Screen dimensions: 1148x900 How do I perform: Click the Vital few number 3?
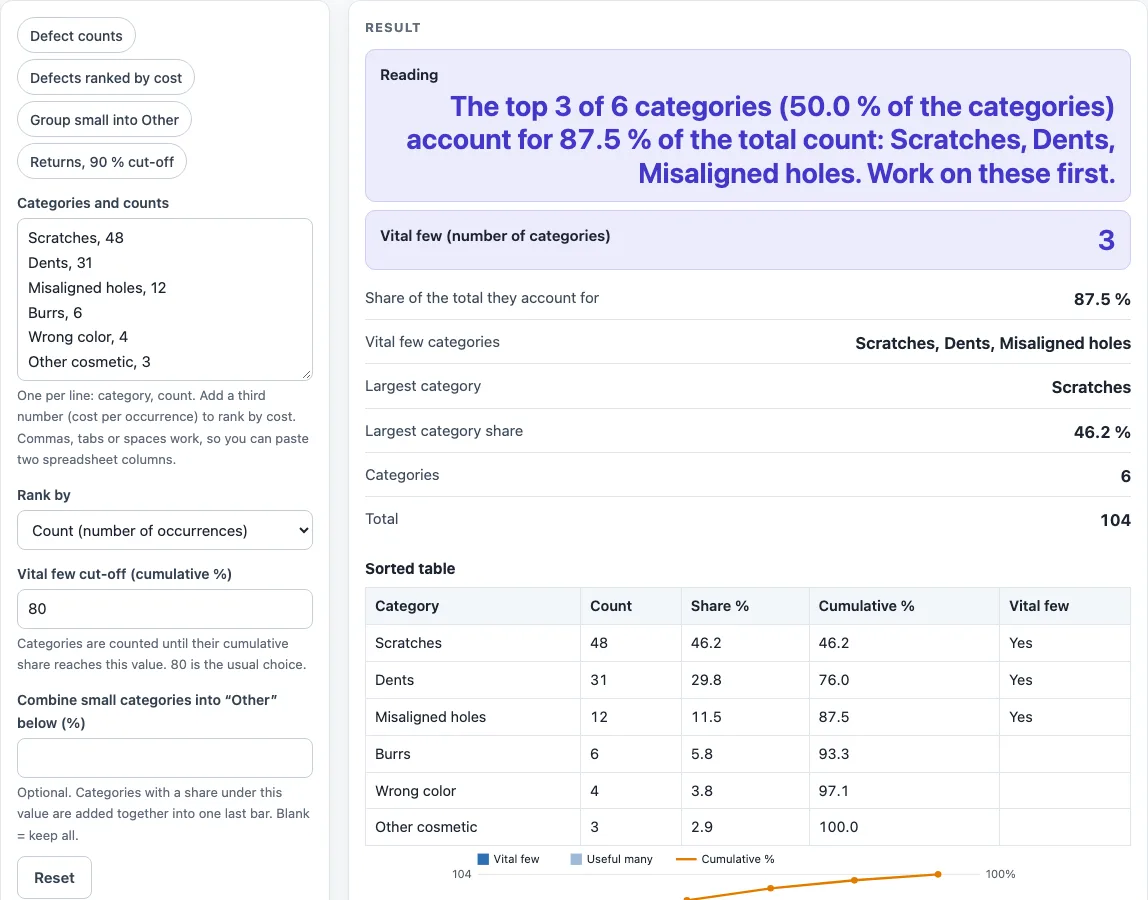[x=1106, y=240]
